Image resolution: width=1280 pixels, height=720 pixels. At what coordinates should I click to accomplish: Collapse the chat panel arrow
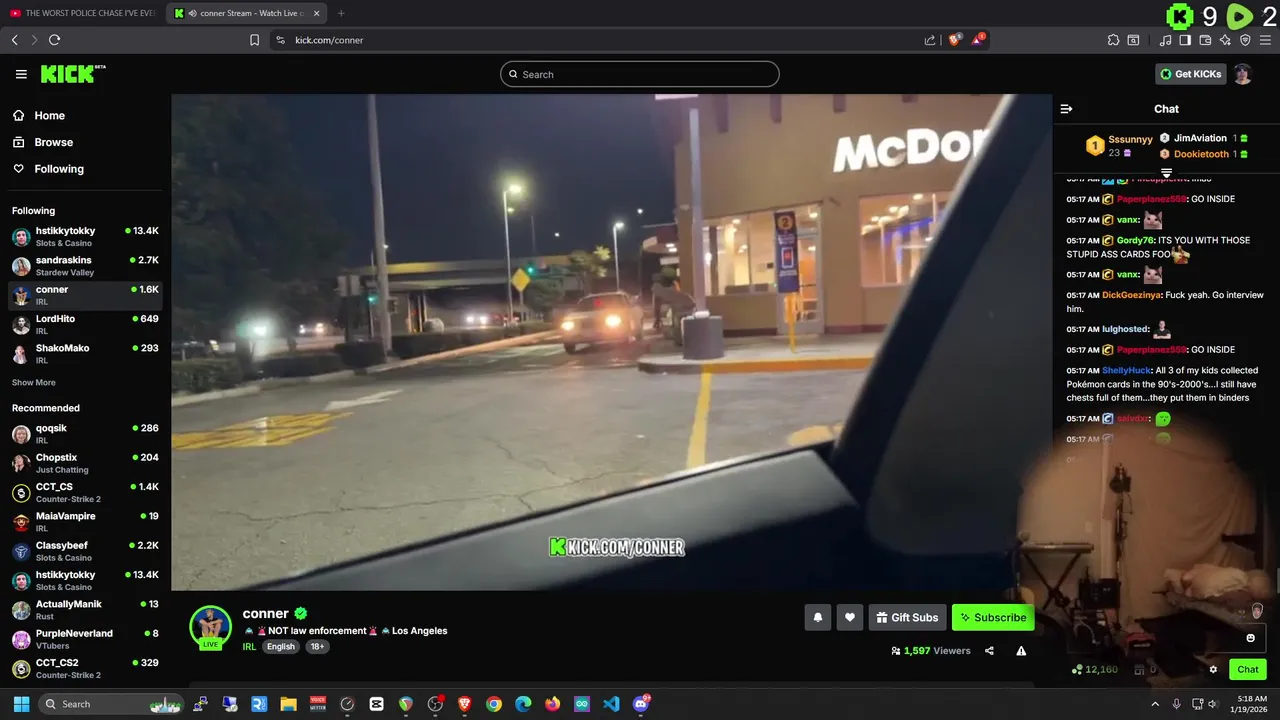(x=1066, y=109)
